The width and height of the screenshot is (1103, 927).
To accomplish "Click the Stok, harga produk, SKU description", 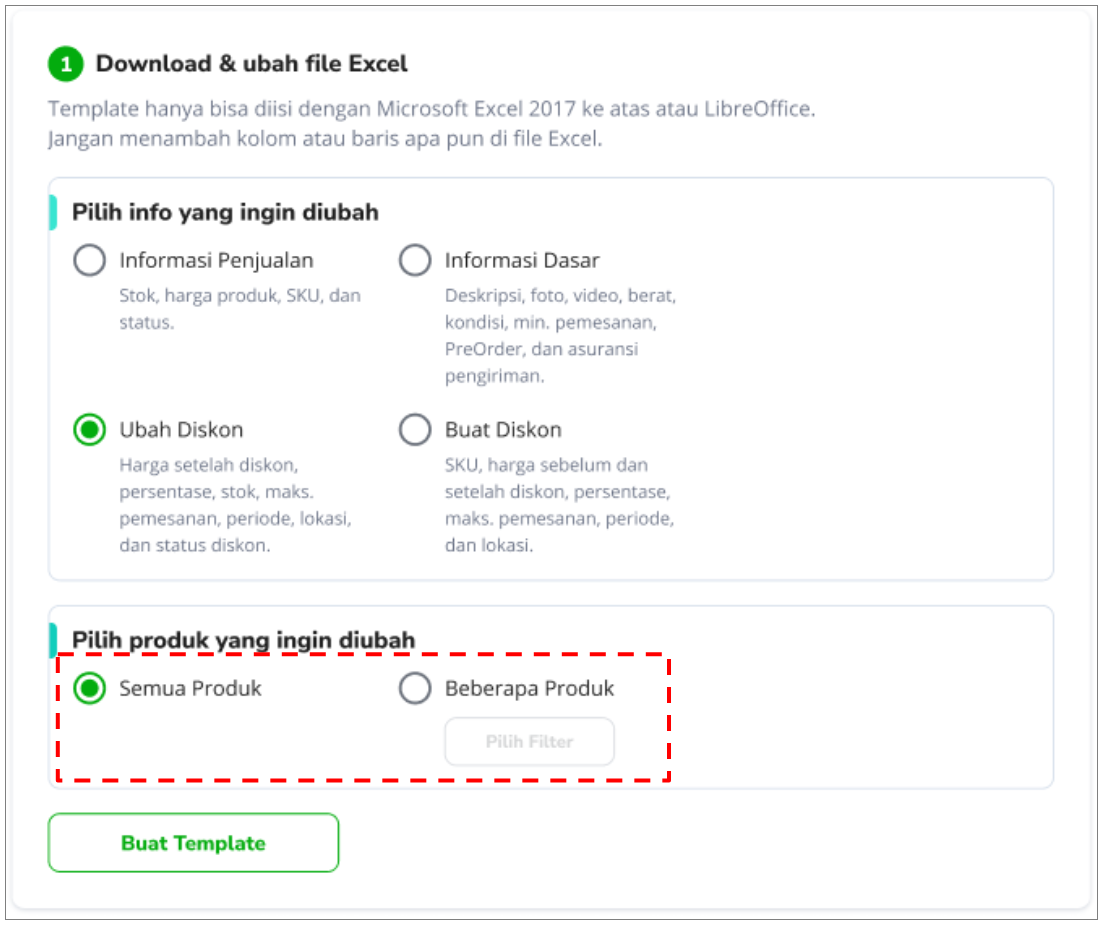I will click(x=240, y=309).
